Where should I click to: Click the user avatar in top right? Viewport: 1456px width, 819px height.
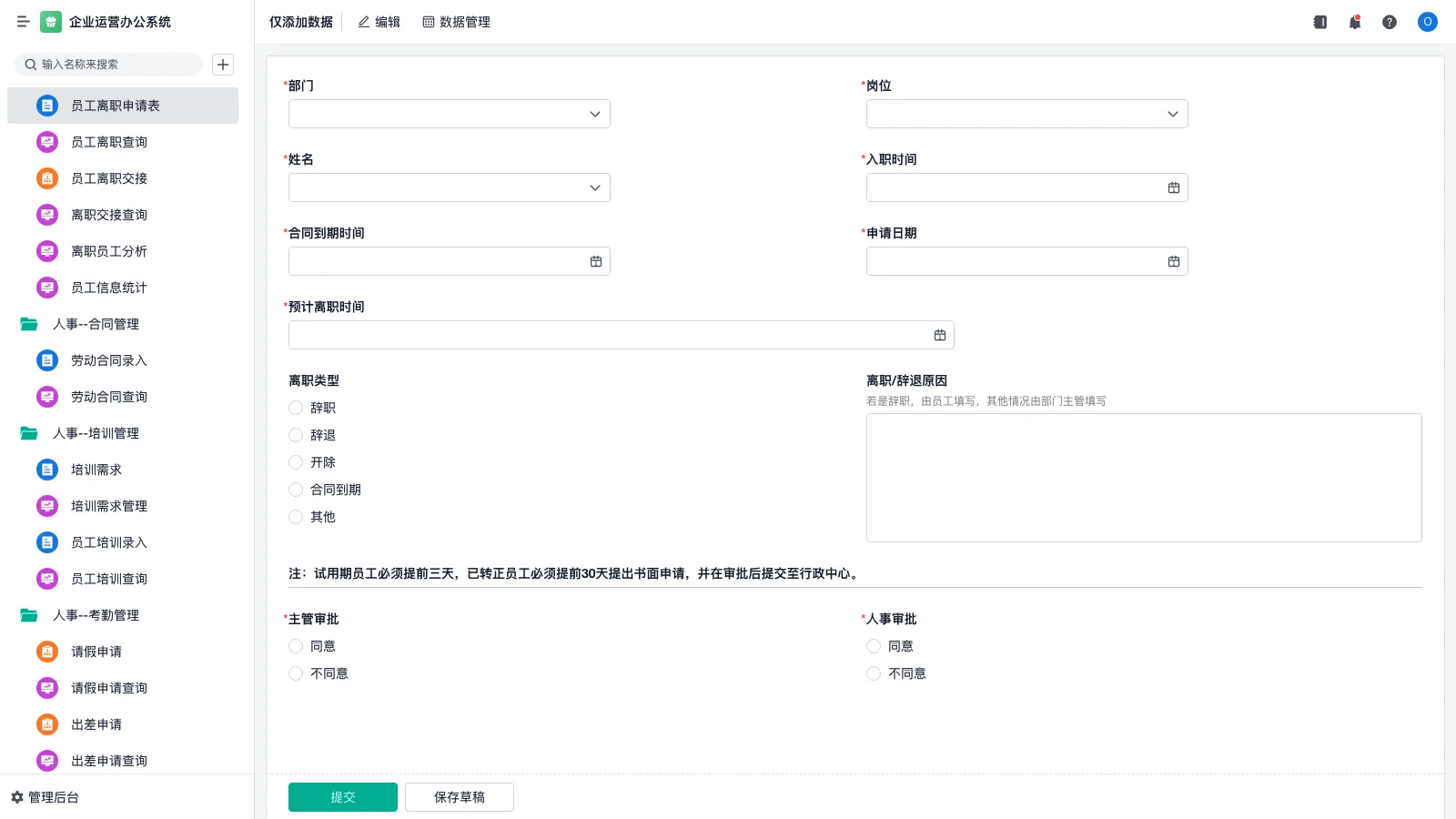point(1427,22)
